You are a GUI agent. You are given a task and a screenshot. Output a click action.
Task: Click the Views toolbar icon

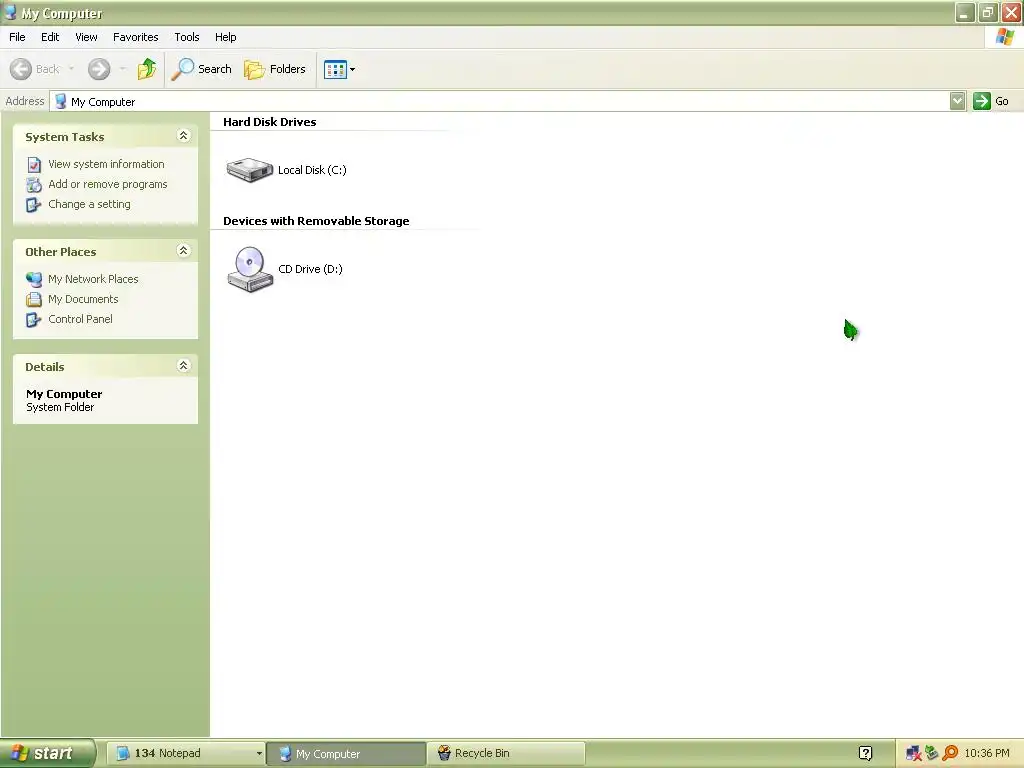[336, 69]
